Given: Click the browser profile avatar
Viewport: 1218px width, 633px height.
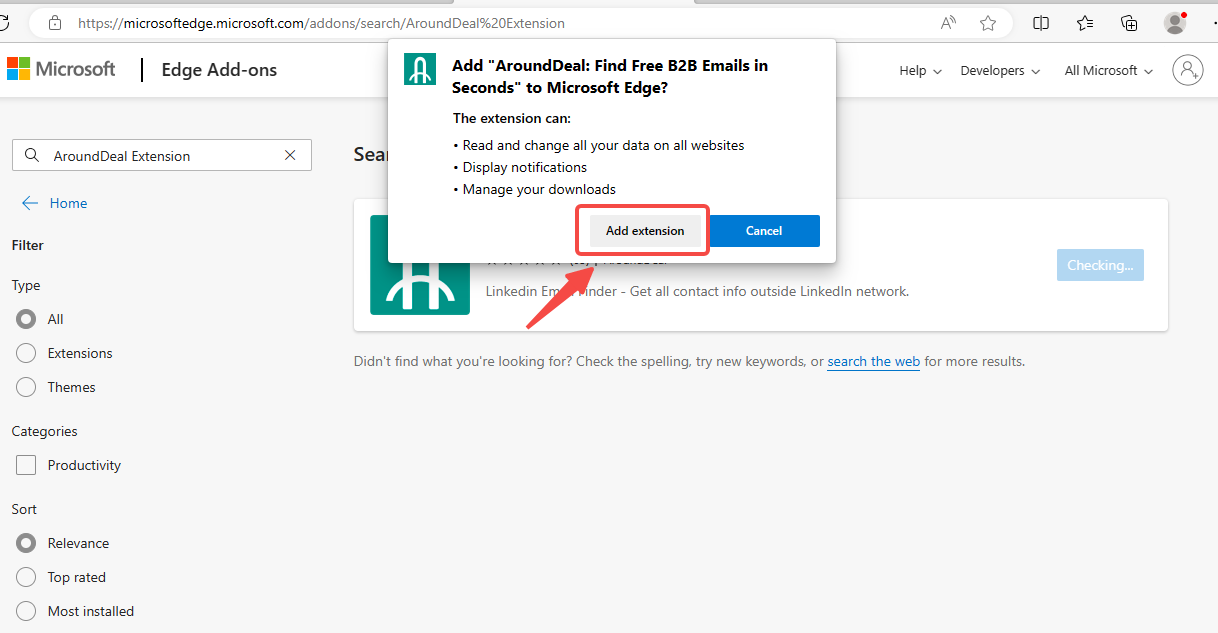Looking at the screenshot, I should tap(1175, 23).
